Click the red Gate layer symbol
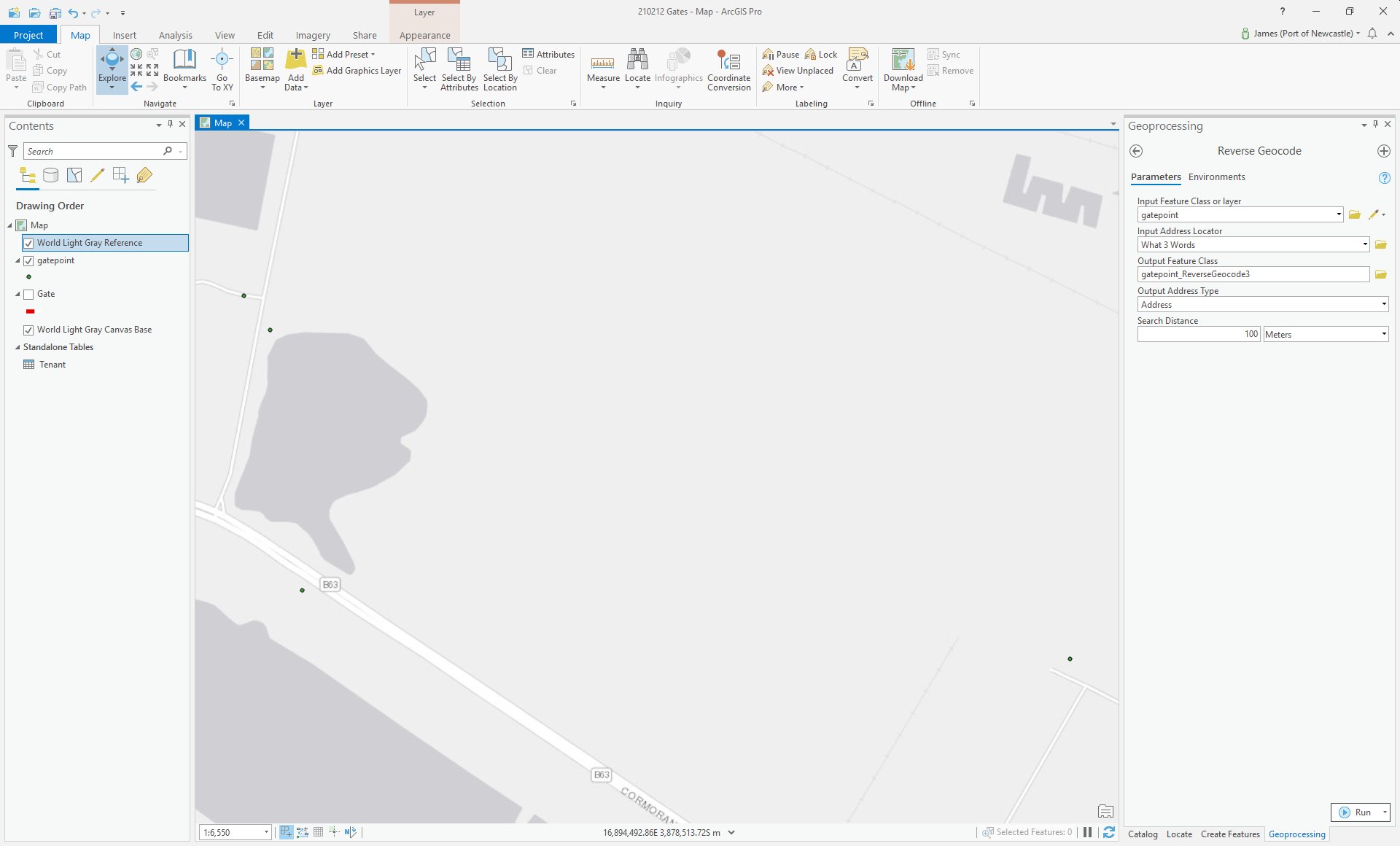This screenshot has width=1400, height=846. point(30,311)
